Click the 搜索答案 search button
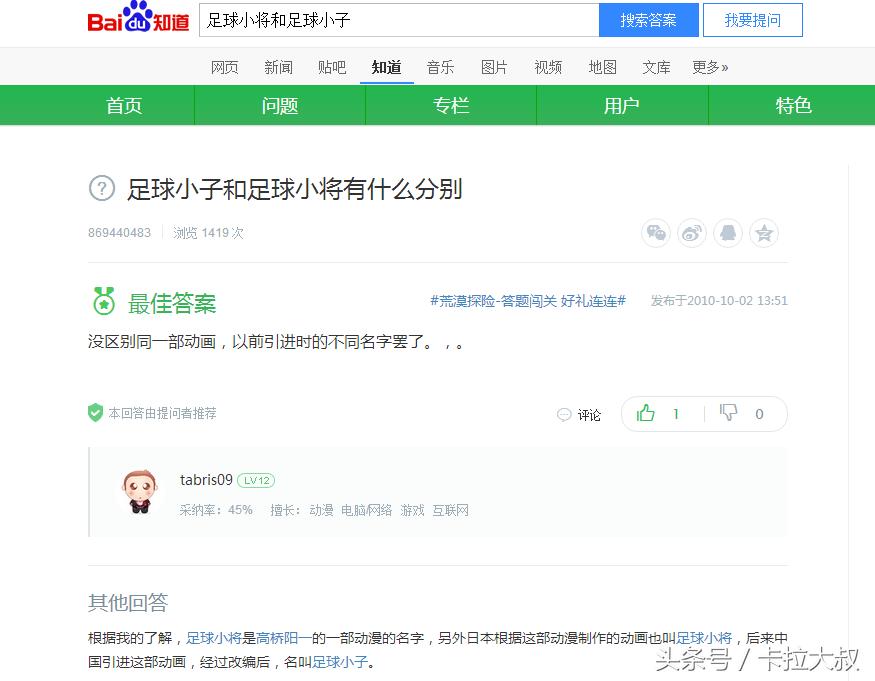Screen dimensions: 875x681 [x=648, y=20]
